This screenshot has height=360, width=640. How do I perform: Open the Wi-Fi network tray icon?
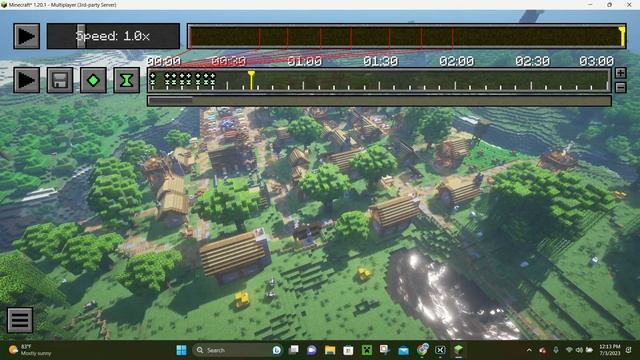tap(569, 350)
